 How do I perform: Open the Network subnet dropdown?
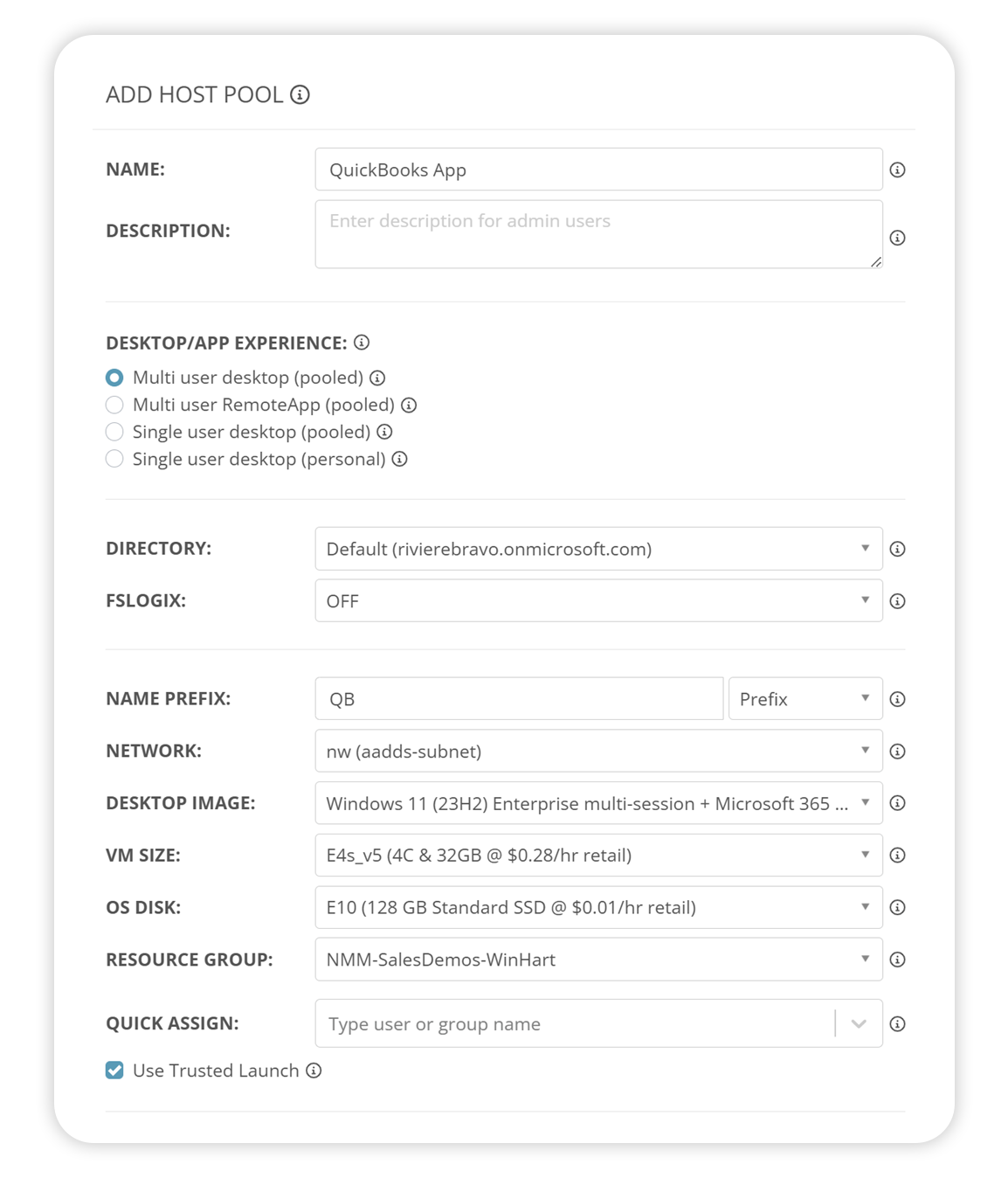click(x=598, y=752)
